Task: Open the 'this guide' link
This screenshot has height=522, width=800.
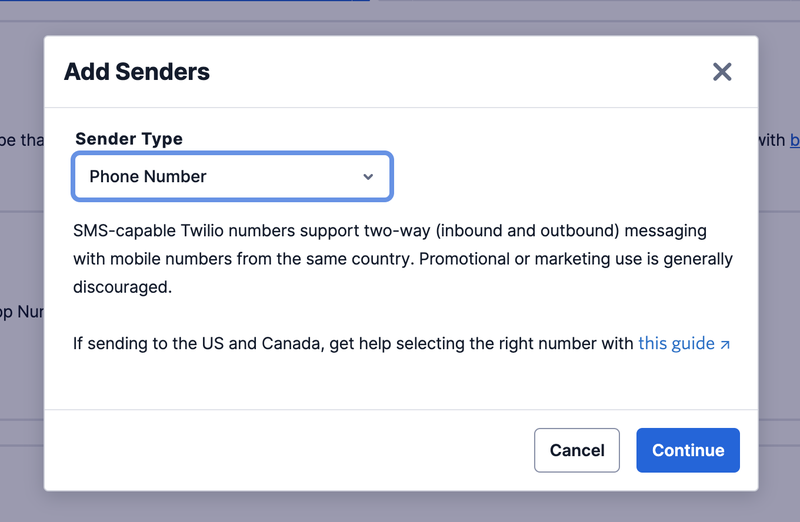Action: click(x=676, y=343)
